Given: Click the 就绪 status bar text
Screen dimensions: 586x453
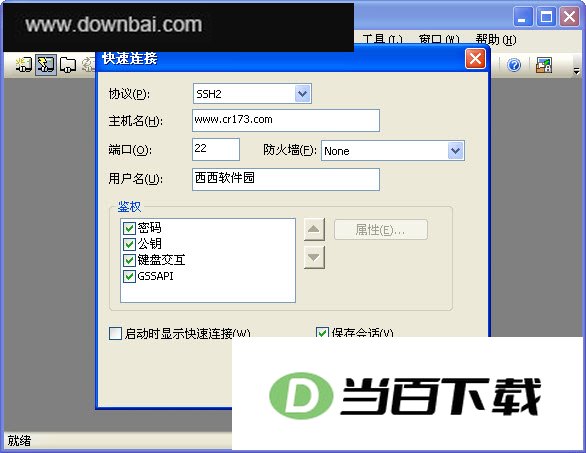Looking at the screenshot, I should click(19, 441).
